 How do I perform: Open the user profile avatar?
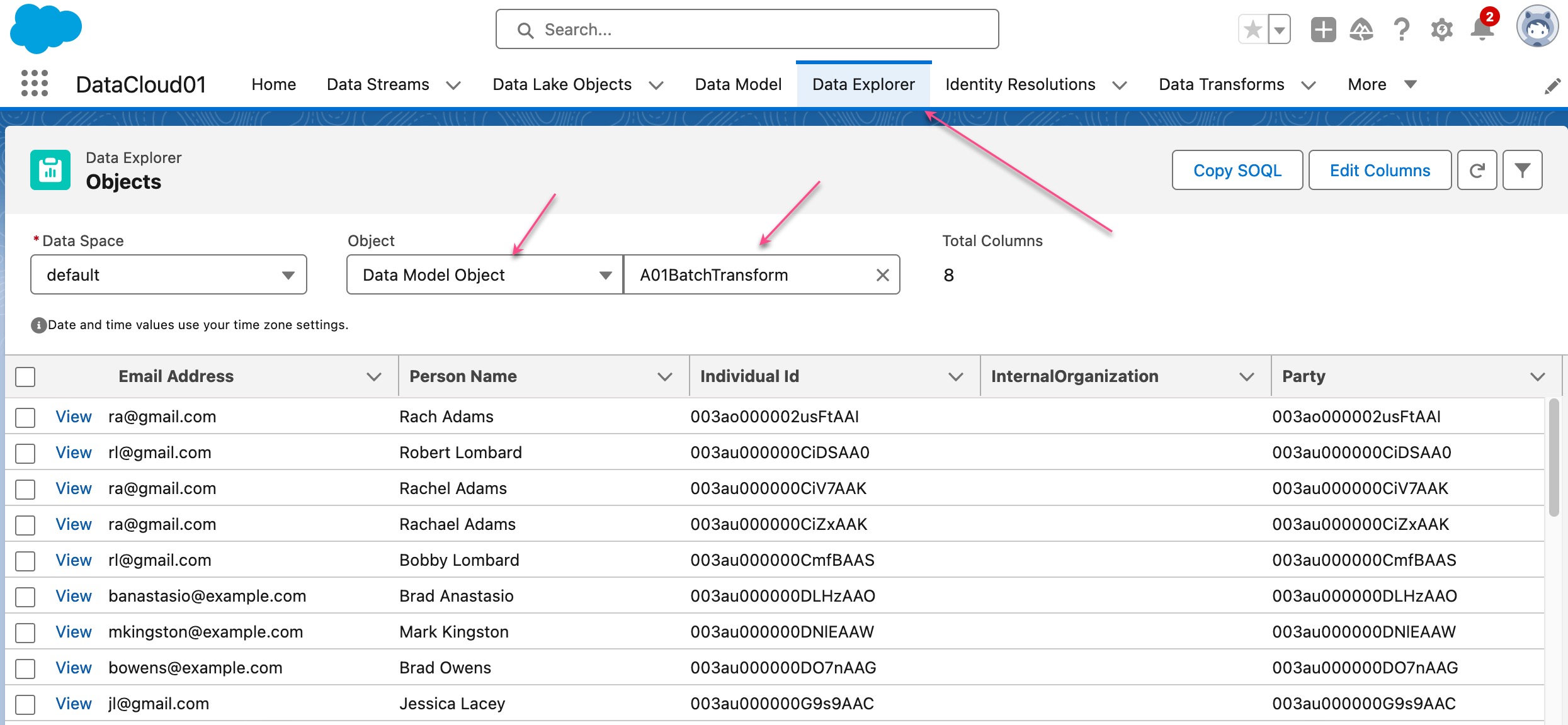coord(1537,27)
